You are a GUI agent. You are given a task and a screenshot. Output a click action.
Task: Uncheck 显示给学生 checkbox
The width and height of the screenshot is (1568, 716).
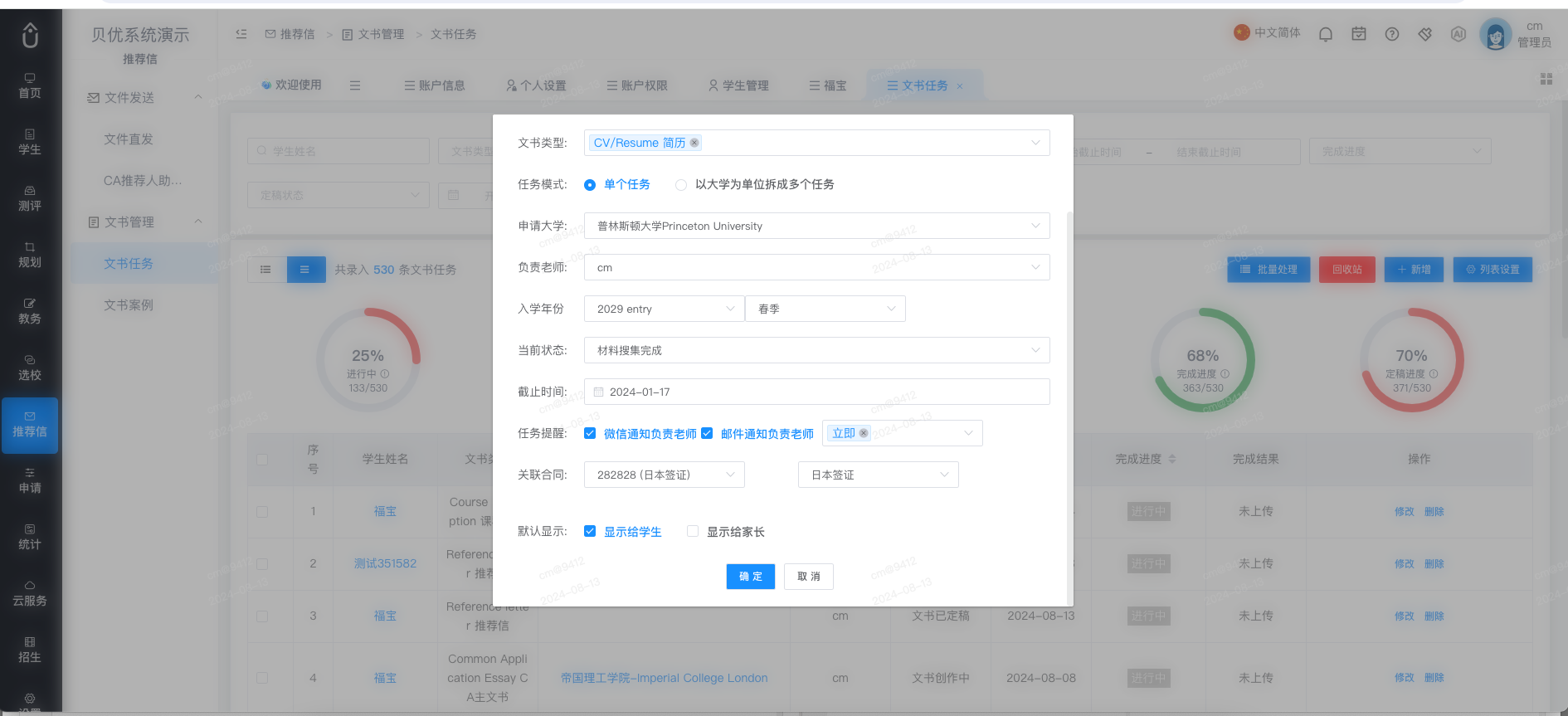tap(590, 531)
